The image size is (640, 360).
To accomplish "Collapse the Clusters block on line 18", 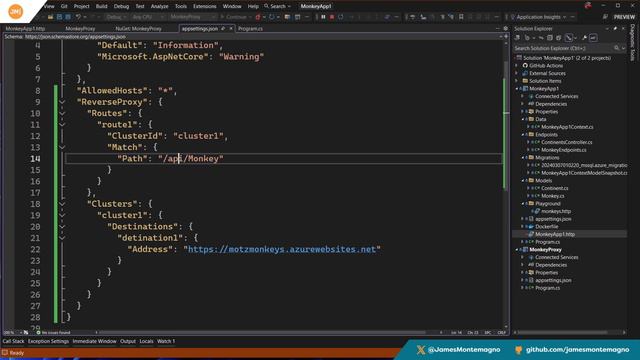I will 62,204.
